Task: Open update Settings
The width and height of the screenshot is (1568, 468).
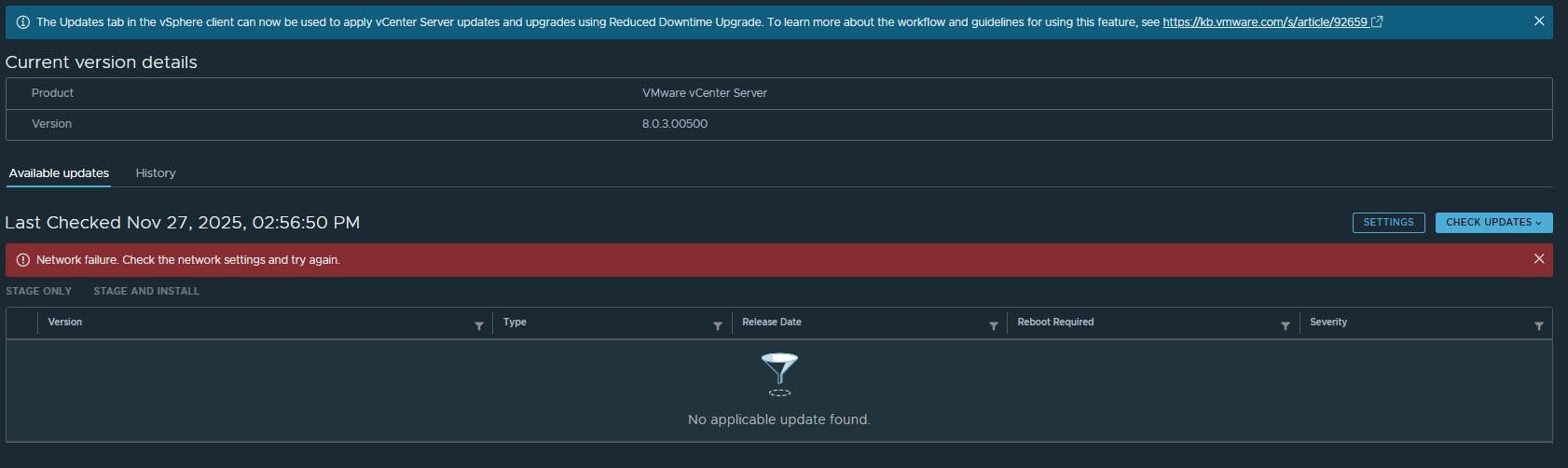Action: (1388, 223)
